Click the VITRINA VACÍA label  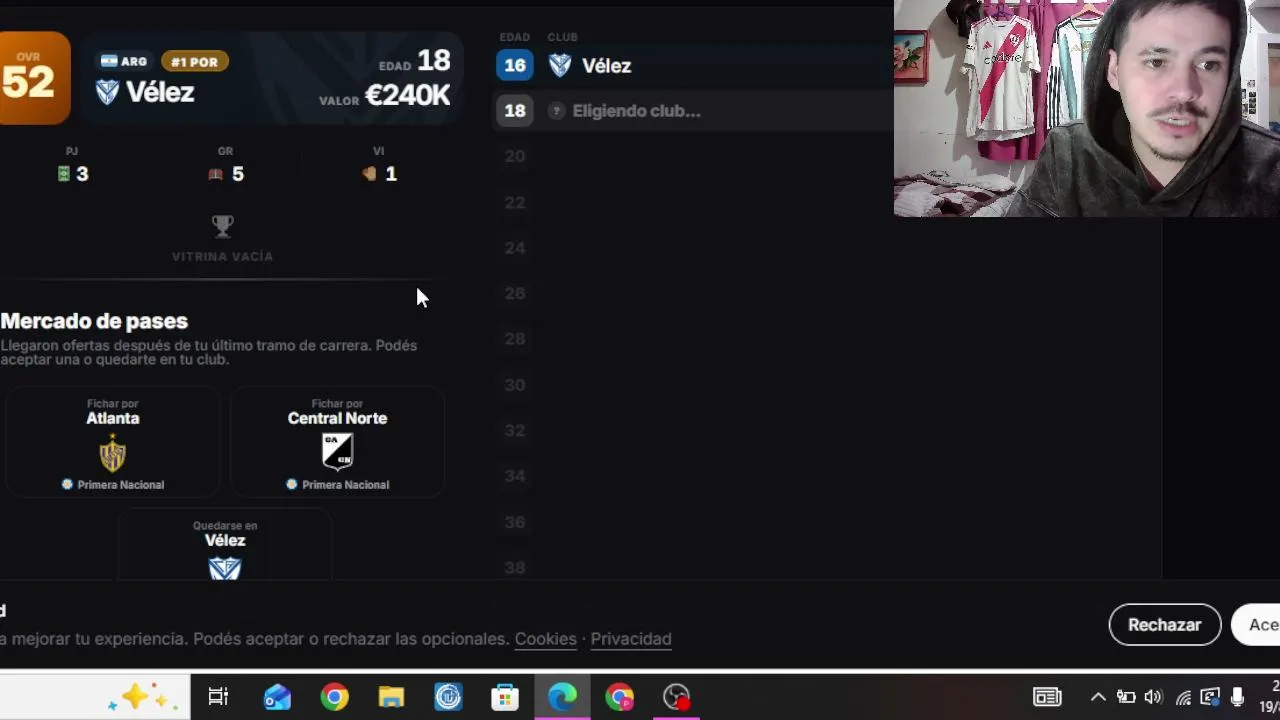tap(223, 257)
